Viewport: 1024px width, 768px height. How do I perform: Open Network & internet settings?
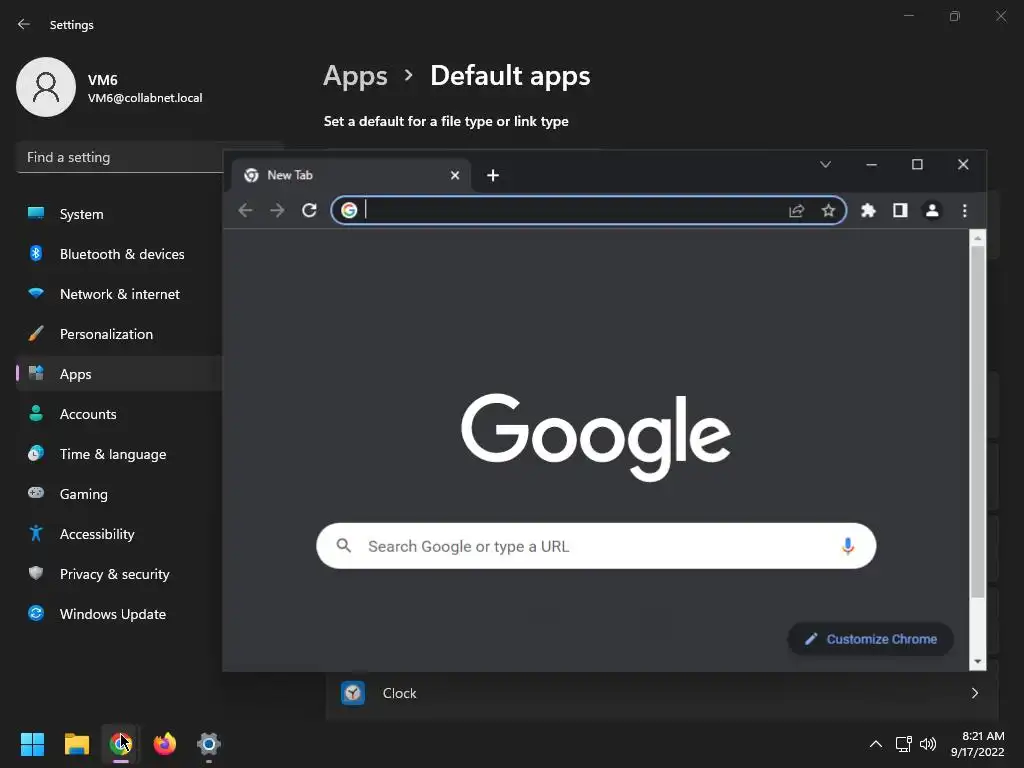click(120, 294)
